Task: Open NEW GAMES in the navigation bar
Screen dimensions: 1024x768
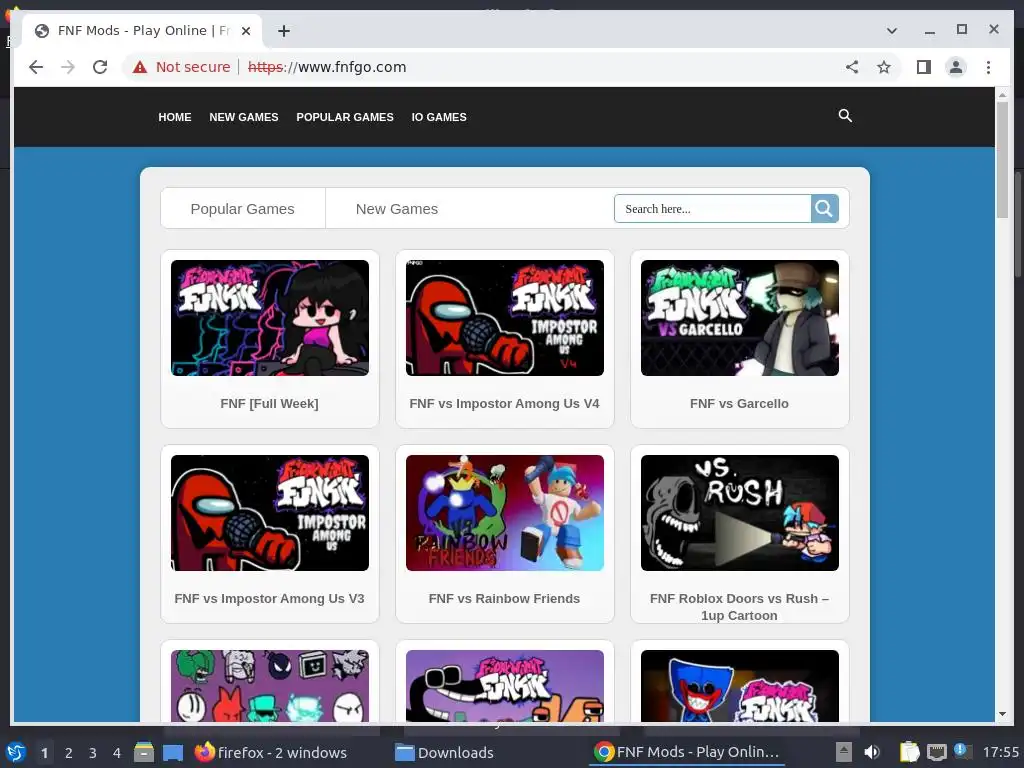Action: [244, 117]
